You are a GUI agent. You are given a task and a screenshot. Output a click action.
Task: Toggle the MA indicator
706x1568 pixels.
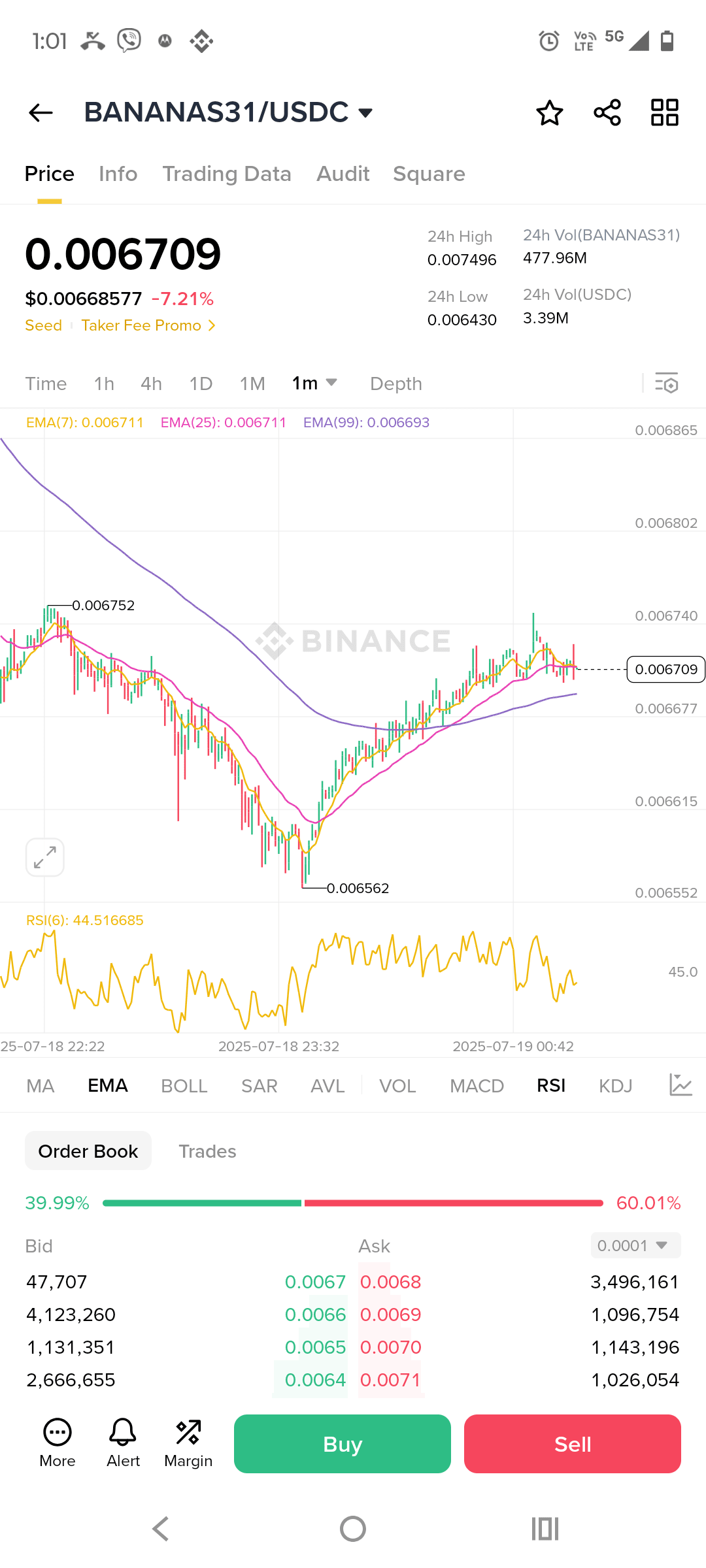coord(41,1086)
